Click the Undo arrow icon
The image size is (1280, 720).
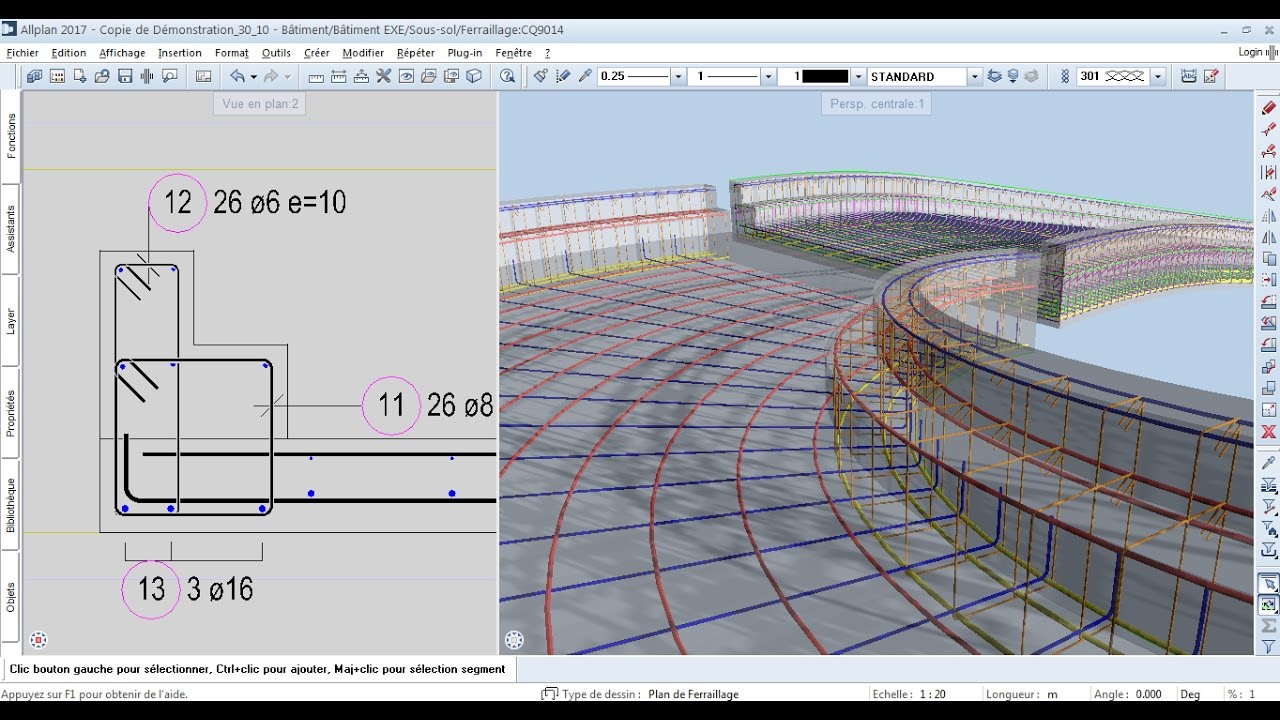(x=237, y=76)
